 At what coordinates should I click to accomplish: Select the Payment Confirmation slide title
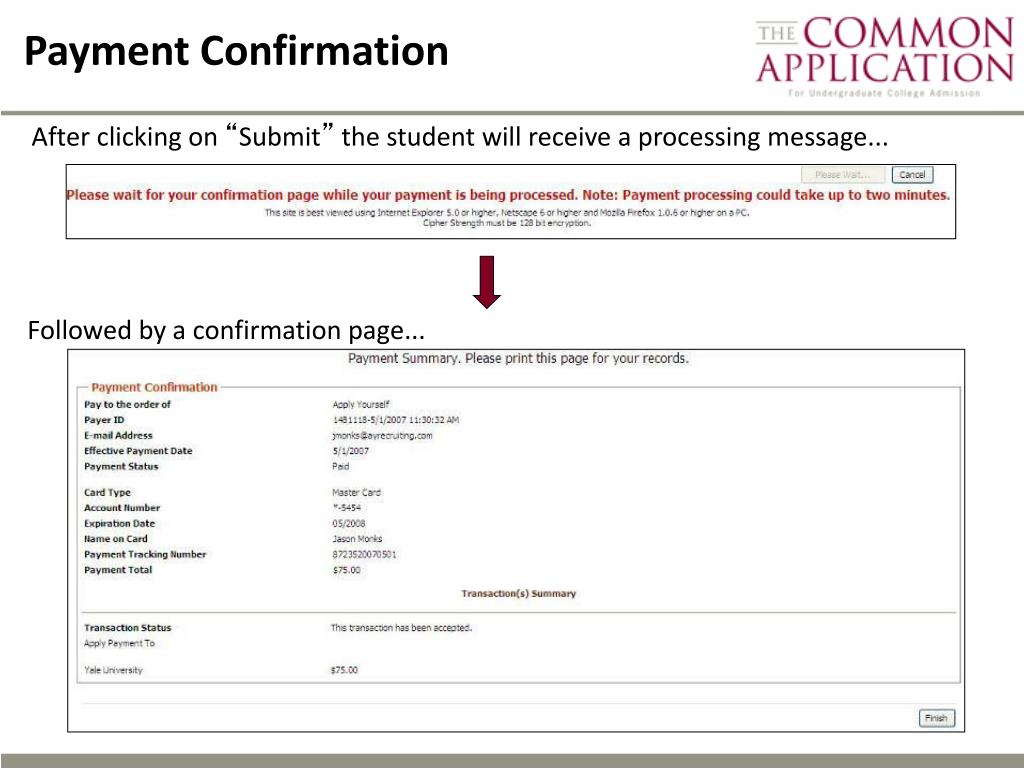[236, 51]
